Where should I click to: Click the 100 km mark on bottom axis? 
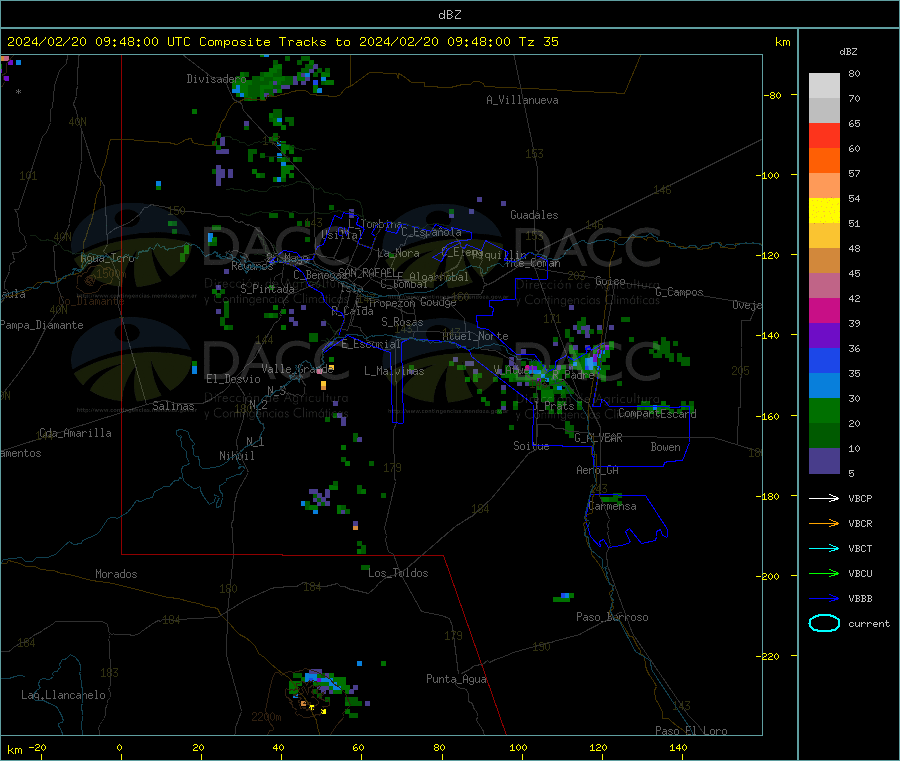click(x=518, y=748)
